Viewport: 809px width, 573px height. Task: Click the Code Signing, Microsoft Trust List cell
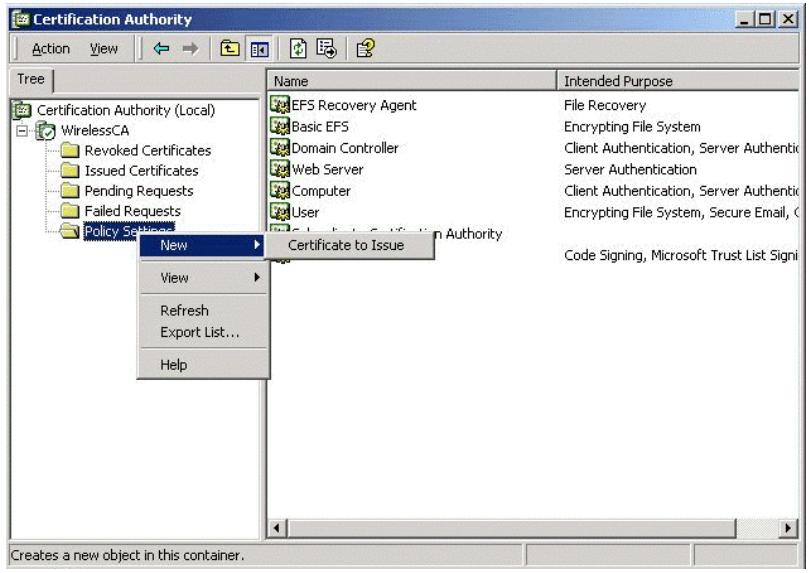click(x=681, y=255)
